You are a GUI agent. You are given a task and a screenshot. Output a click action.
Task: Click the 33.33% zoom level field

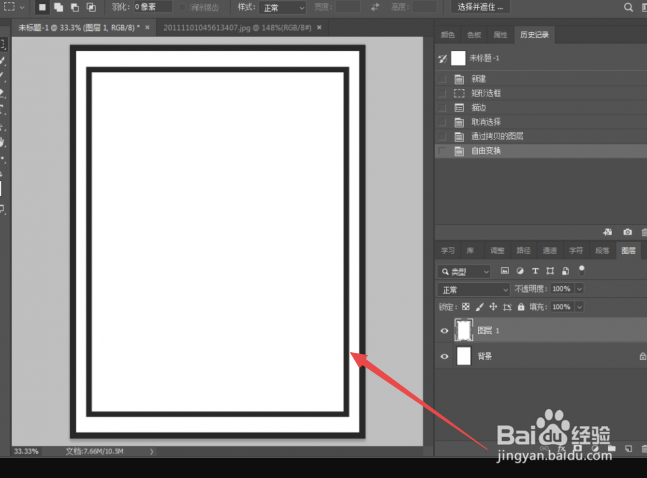[x=26, y=452]
